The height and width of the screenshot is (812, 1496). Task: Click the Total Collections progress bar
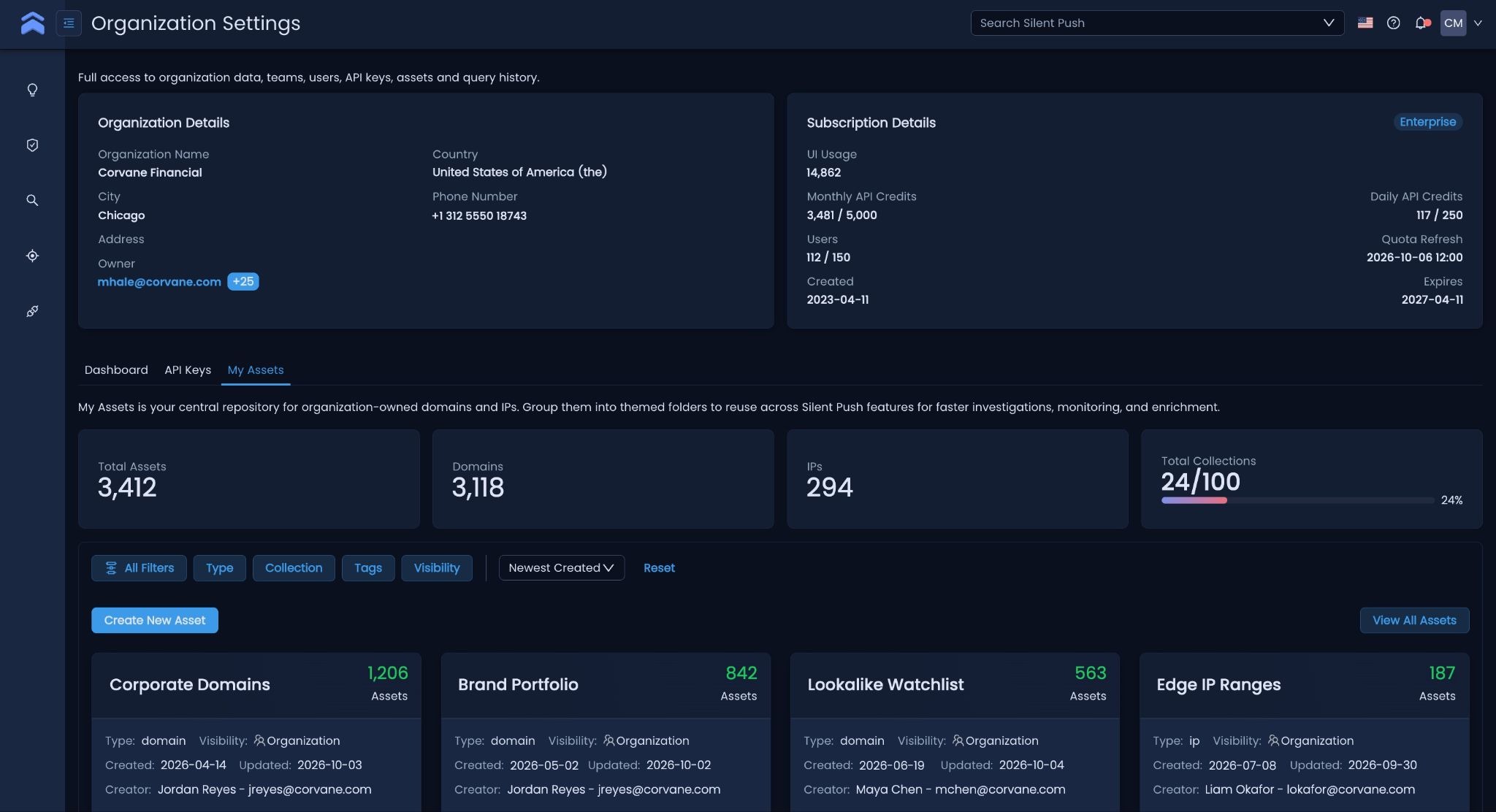point(1297,500)
